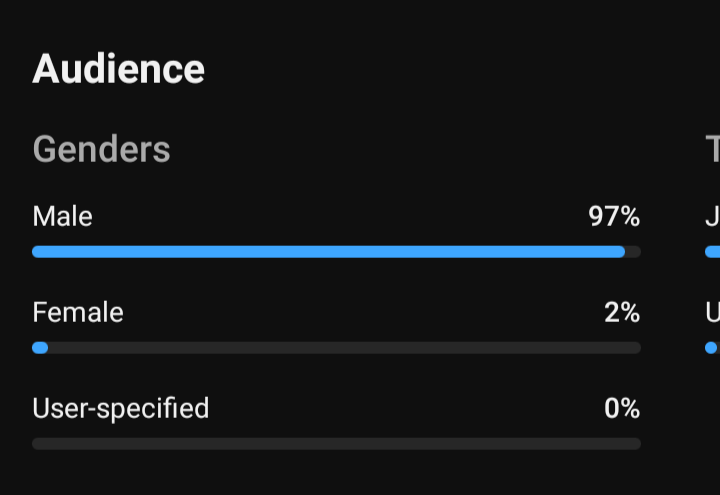Select the User-specified label
This screenshot has width=720, height=495.
(121, 409)
